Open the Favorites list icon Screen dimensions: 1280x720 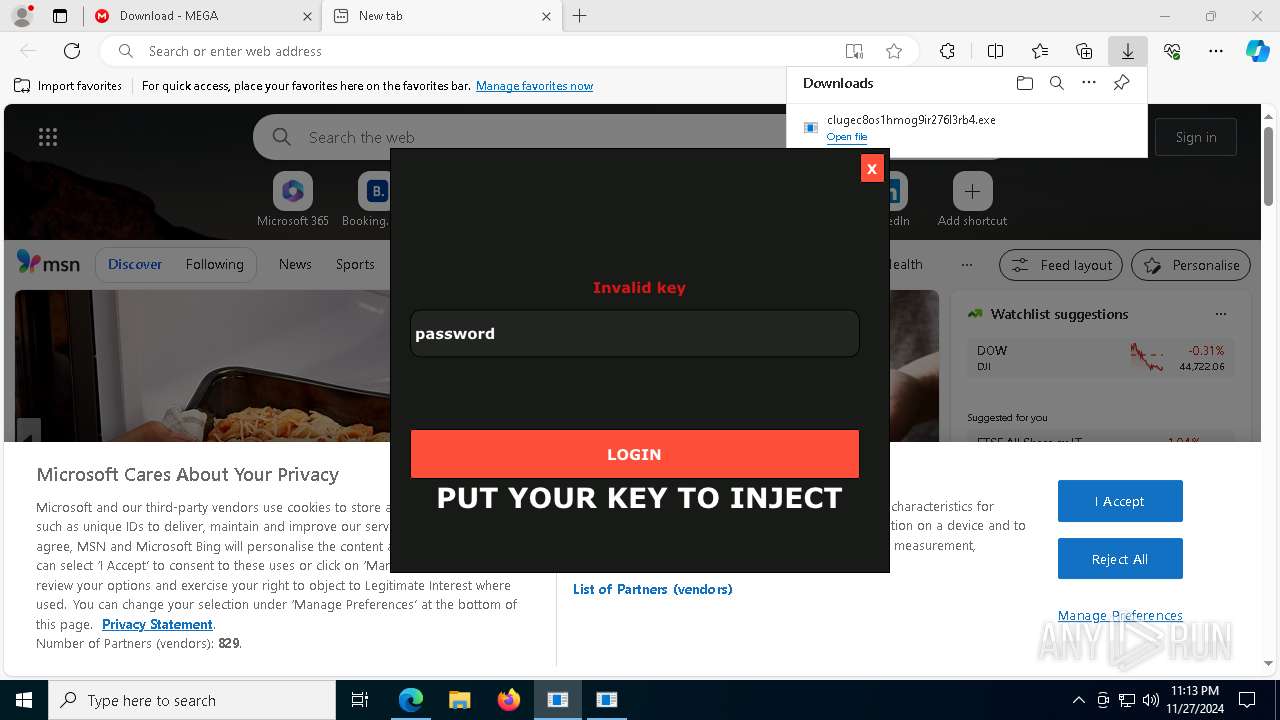click(1040, 51)
